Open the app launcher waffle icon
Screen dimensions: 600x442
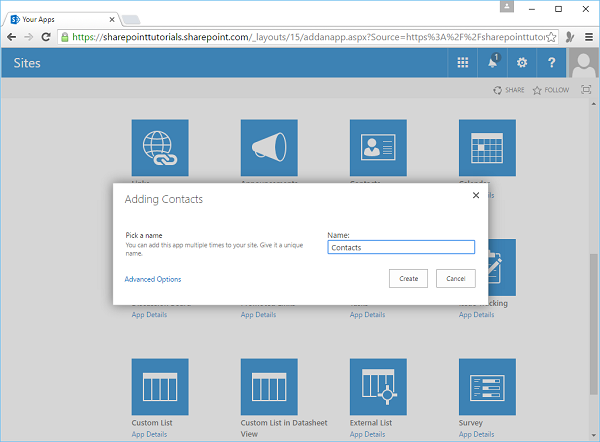click(462, 63)
